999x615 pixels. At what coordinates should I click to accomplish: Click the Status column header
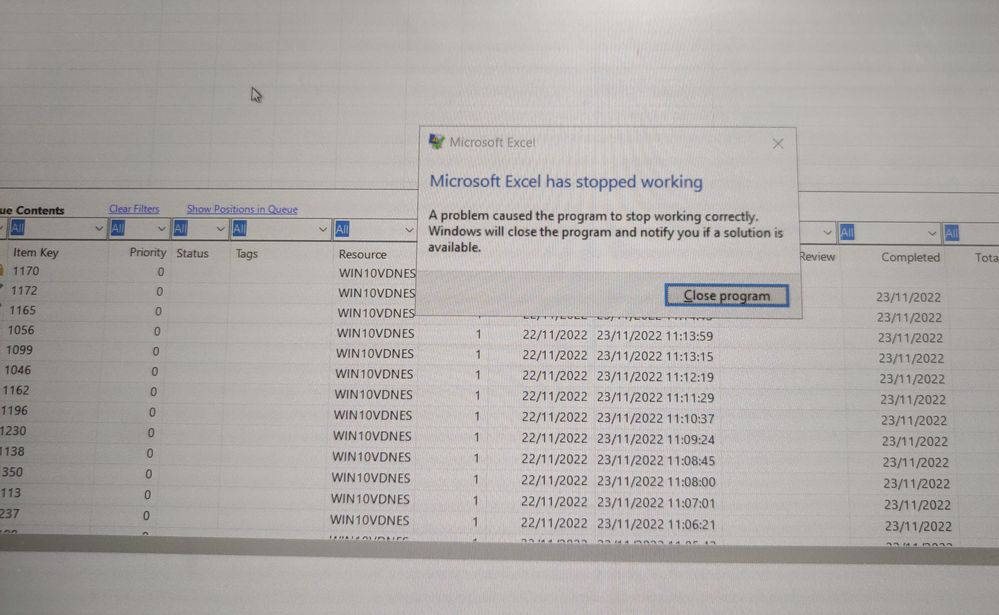192,253
